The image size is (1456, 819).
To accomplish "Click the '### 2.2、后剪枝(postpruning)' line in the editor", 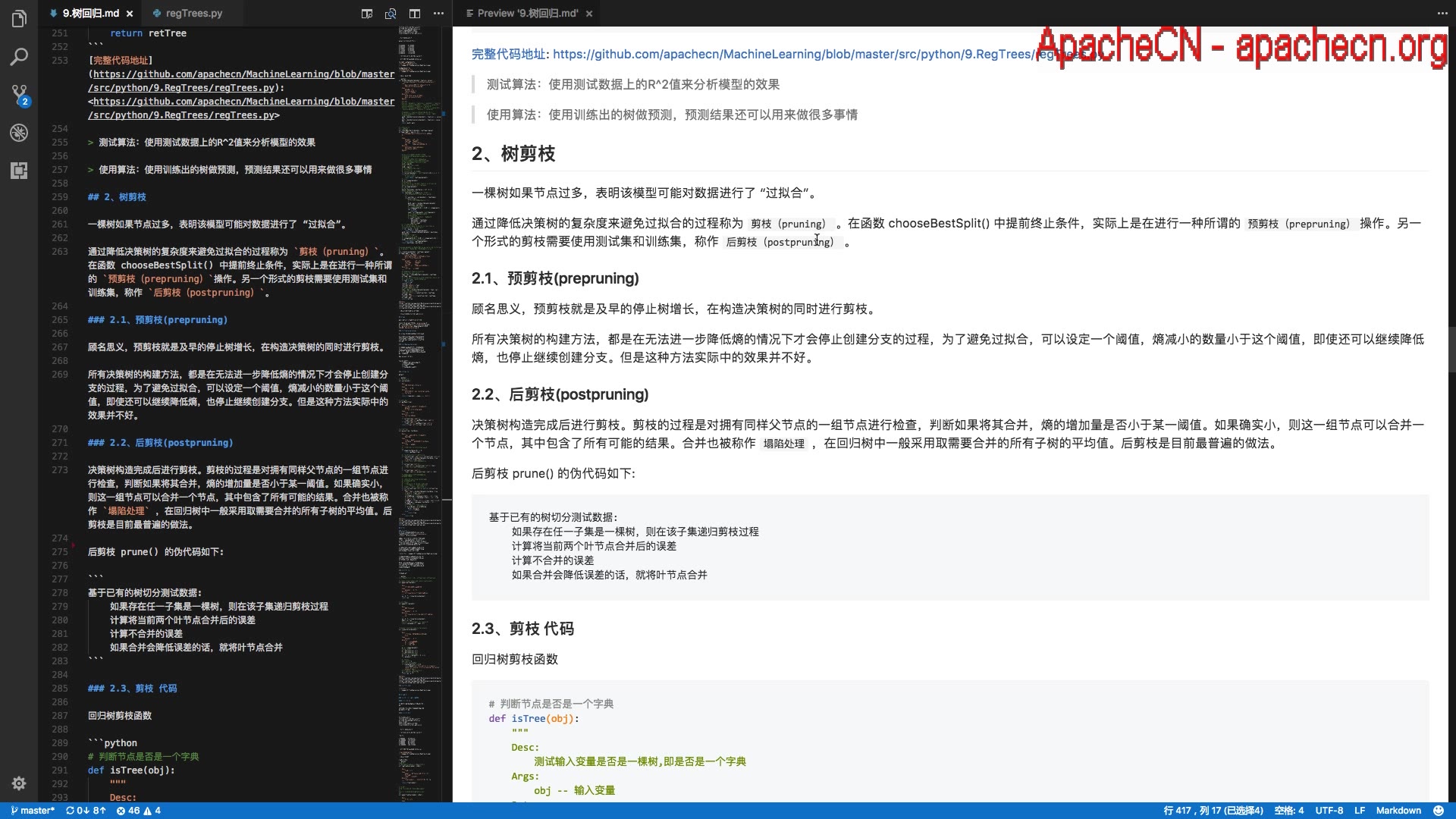I will [160, 443].
